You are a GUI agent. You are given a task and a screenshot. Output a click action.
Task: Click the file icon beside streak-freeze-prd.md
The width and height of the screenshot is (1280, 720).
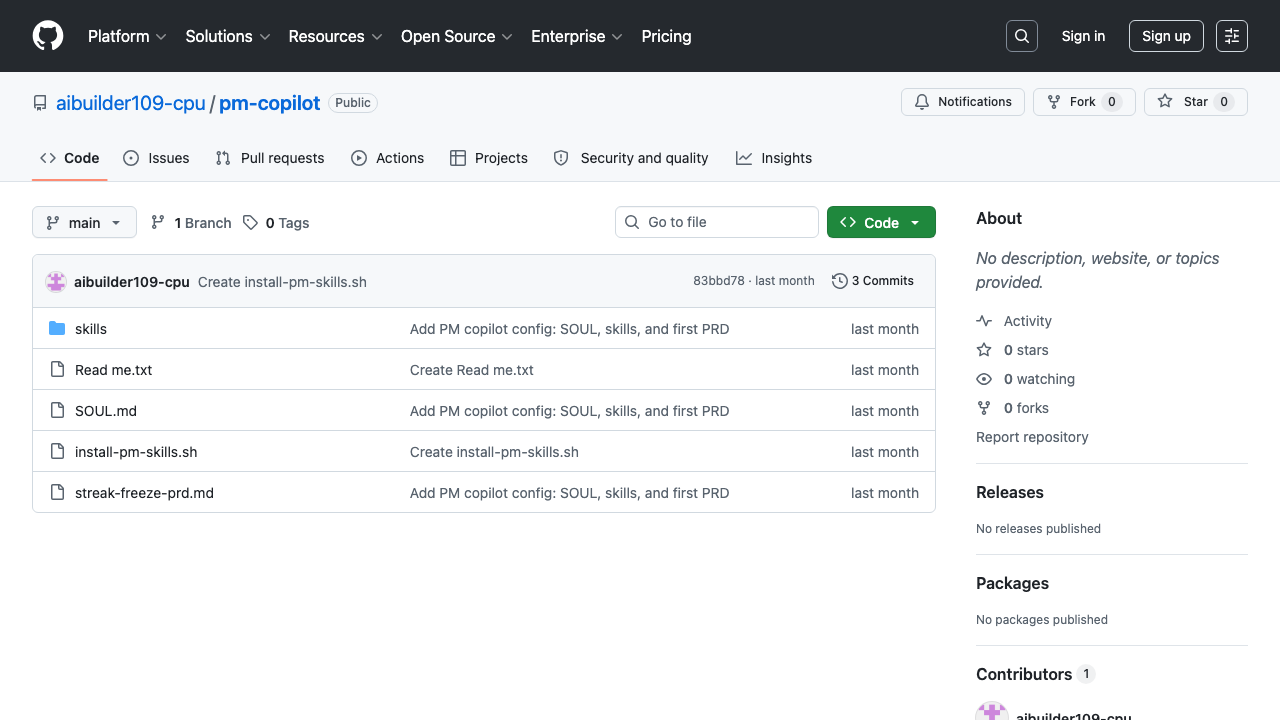tap(57, 493)
